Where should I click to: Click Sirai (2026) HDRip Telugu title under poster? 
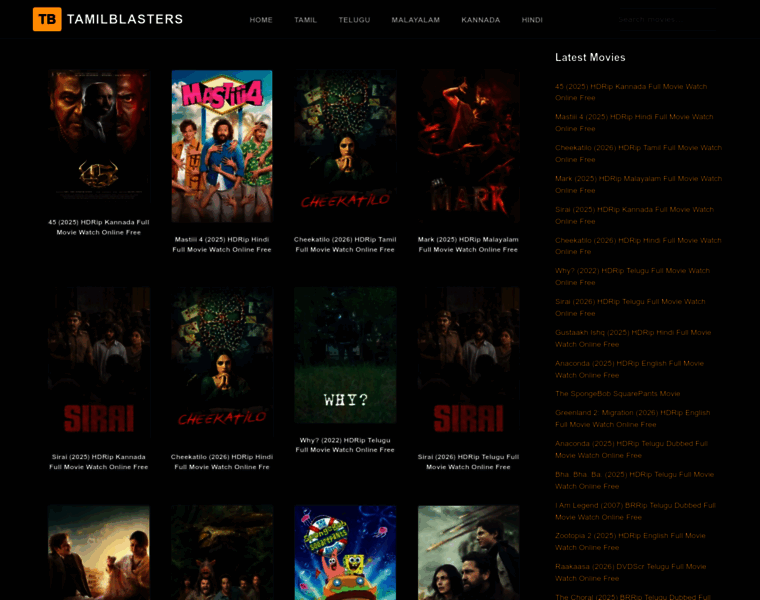click(x=468, y=462)
